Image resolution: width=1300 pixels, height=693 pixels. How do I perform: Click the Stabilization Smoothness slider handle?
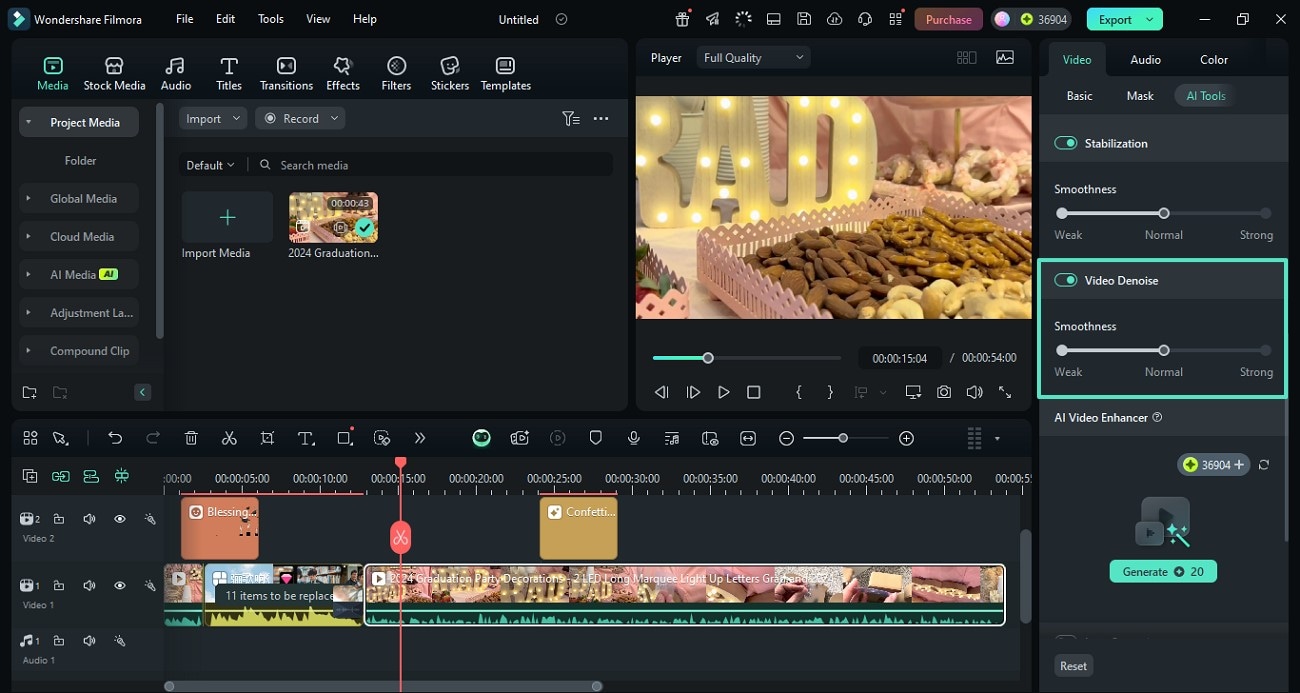pos(1164,213)
